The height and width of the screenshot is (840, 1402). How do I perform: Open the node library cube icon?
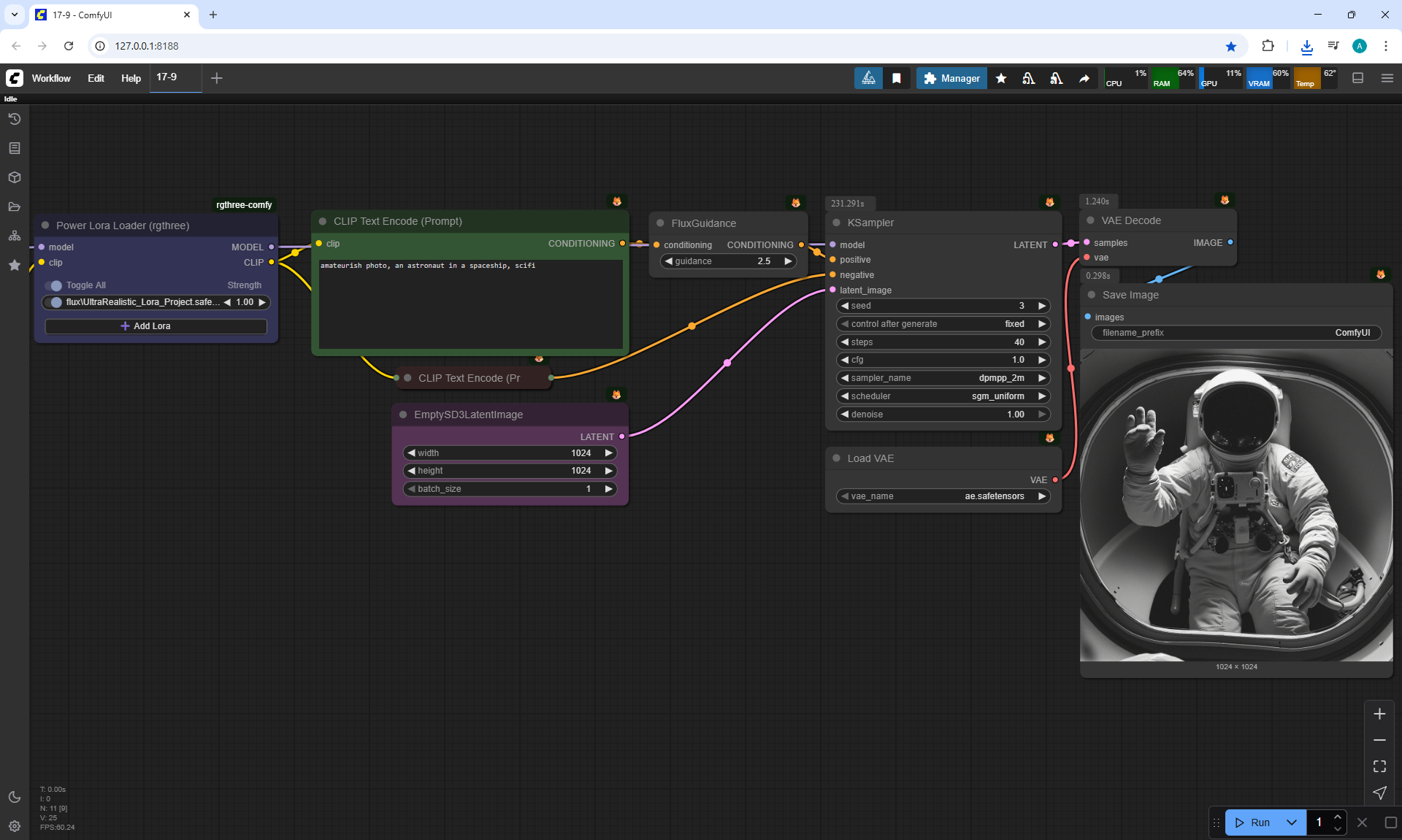pos(14,177)
